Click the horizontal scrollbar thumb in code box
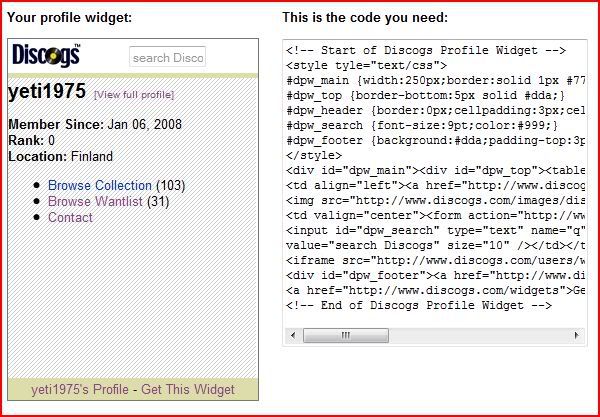The height and width of the screenshot is (417, 600). (x=346, y=336)
